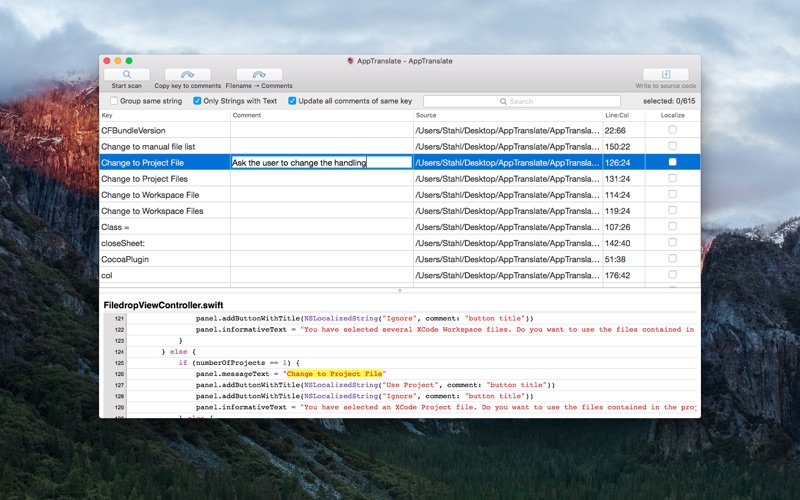Screen dimensions: 800x500
Task: Sort by the Source column header
Action: point(508,115)
